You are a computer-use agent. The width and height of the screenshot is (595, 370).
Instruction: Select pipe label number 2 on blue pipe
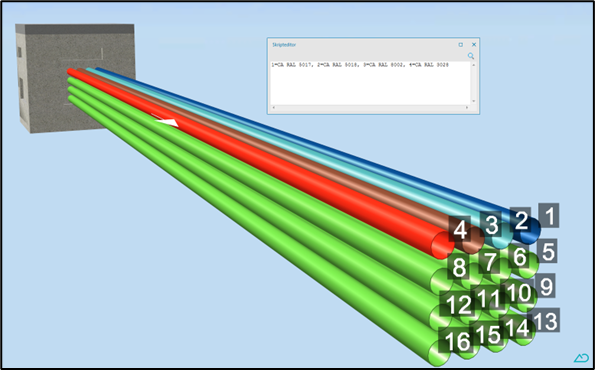pos(520,220)
